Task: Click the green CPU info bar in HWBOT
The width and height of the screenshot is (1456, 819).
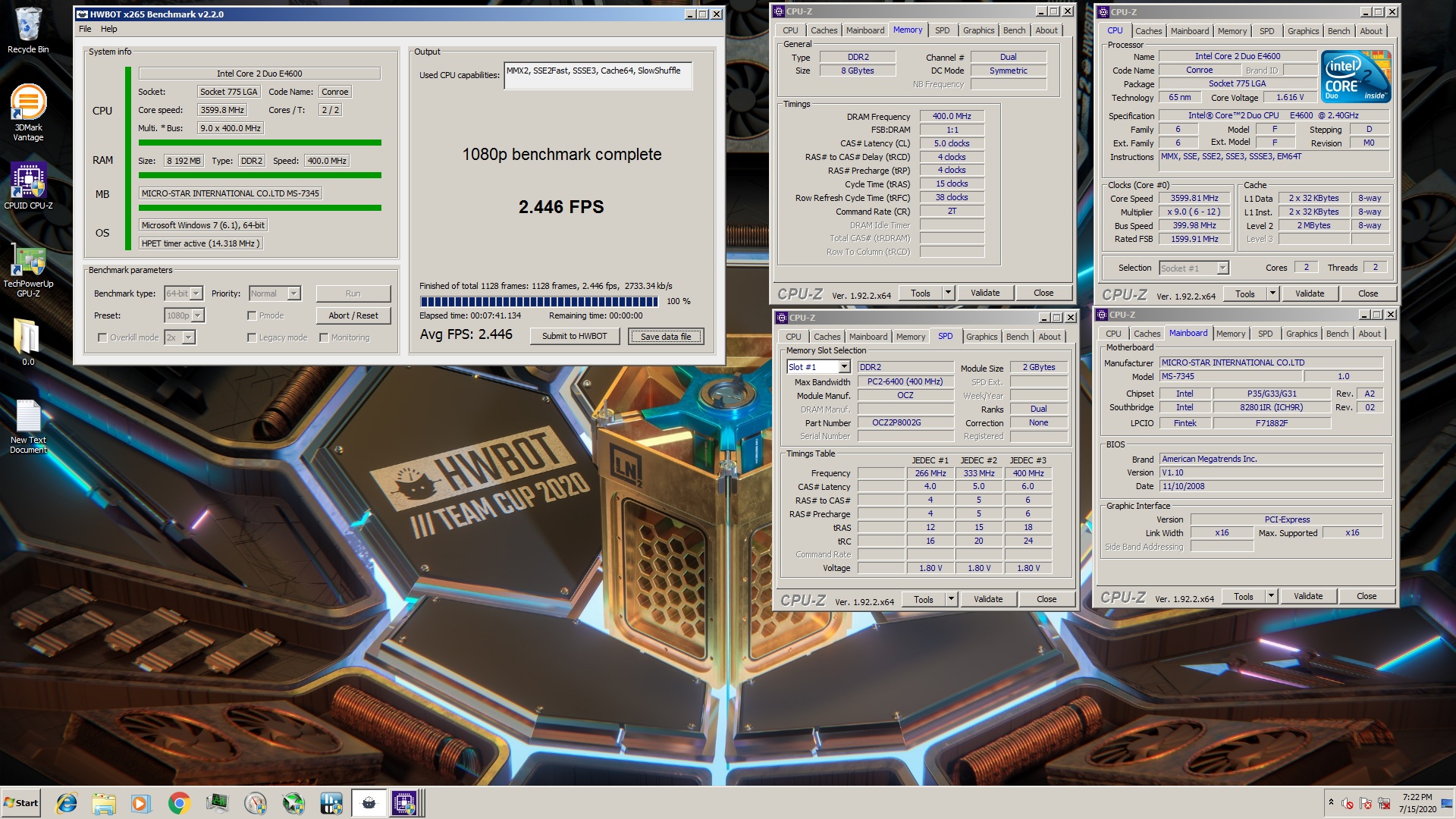Action: 127,157
